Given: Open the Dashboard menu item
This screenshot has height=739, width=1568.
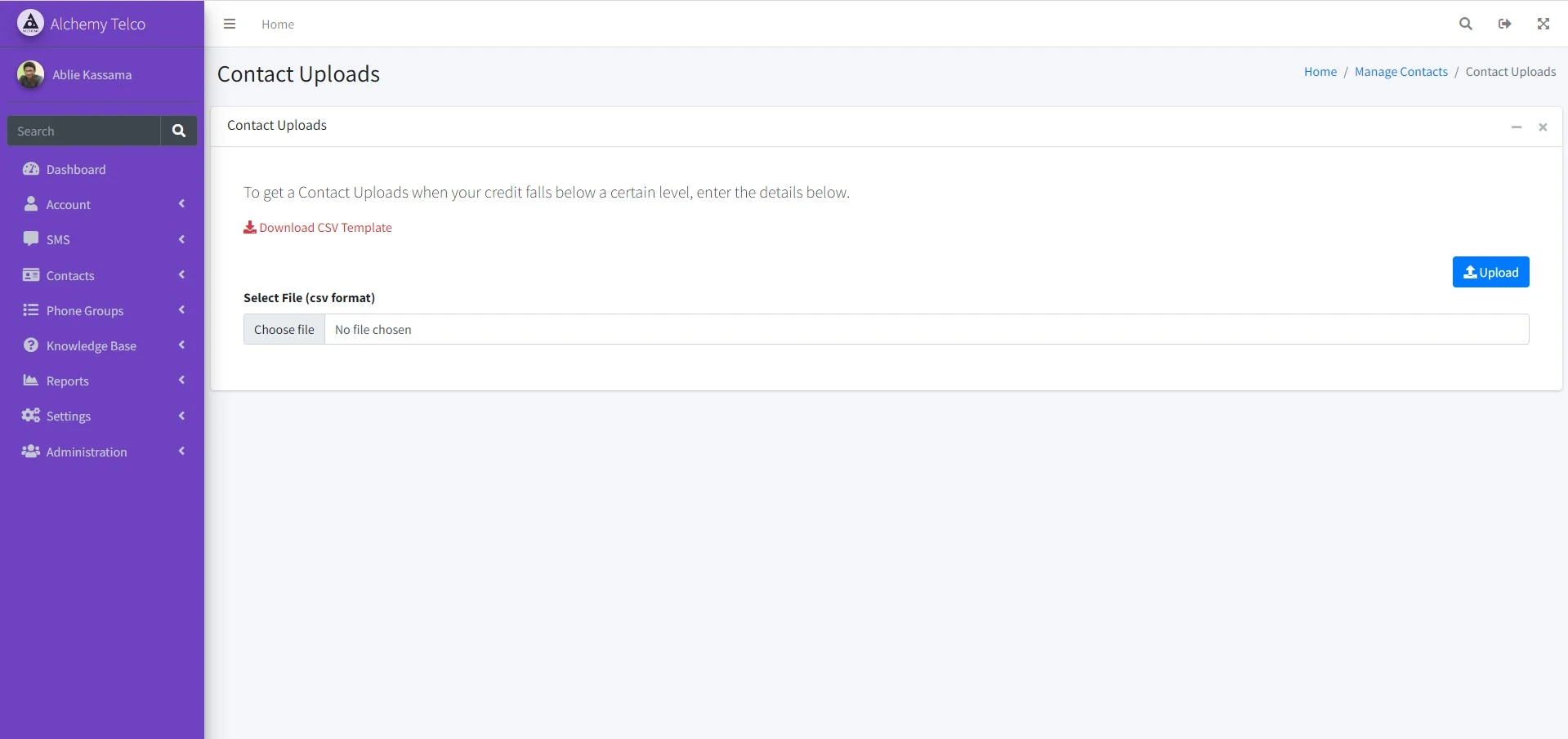Looking at the screenshot, I should coord(76,170).
